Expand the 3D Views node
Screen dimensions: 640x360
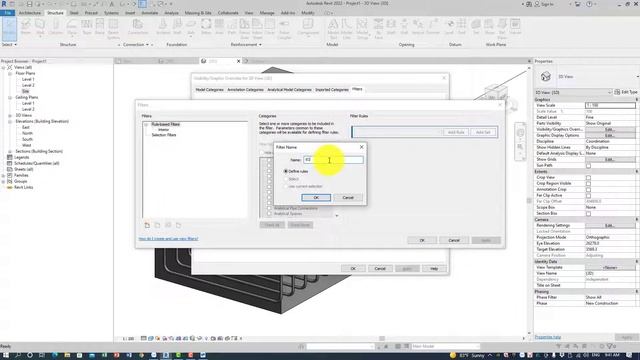click(x=10, y=116)
